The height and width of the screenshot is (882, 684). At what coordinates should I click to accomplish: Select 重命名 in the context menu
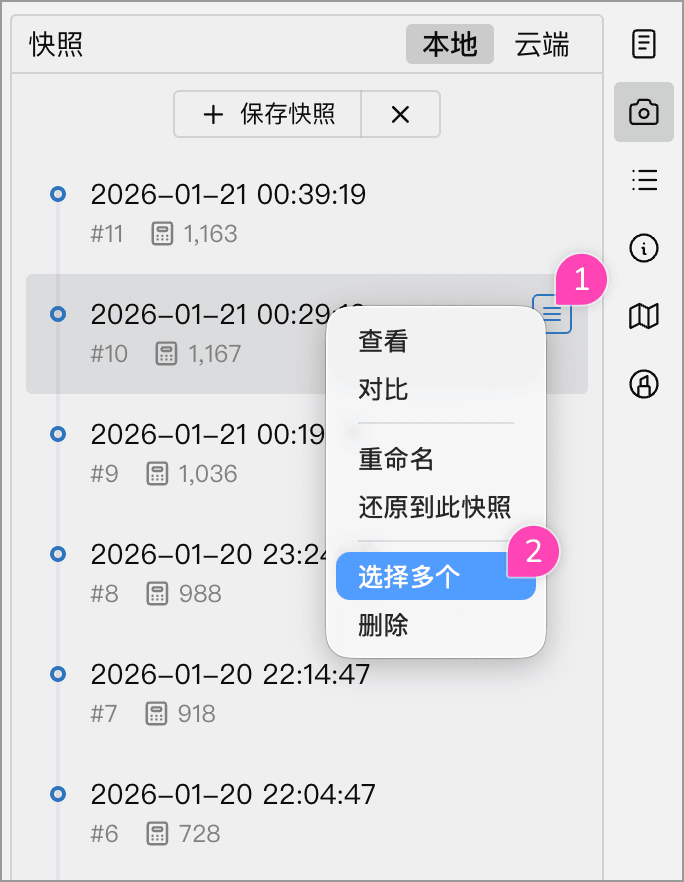click(x=396, y=459)
